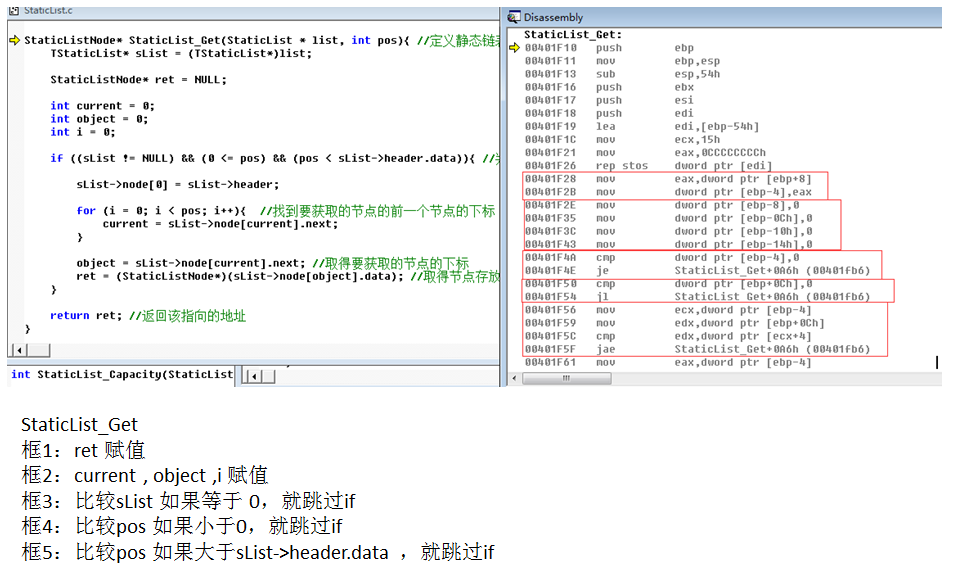The image size is (961, 584).
Task: Click address 00401F54 'jl' jump instruction
Action: click(x=697, y=297)
